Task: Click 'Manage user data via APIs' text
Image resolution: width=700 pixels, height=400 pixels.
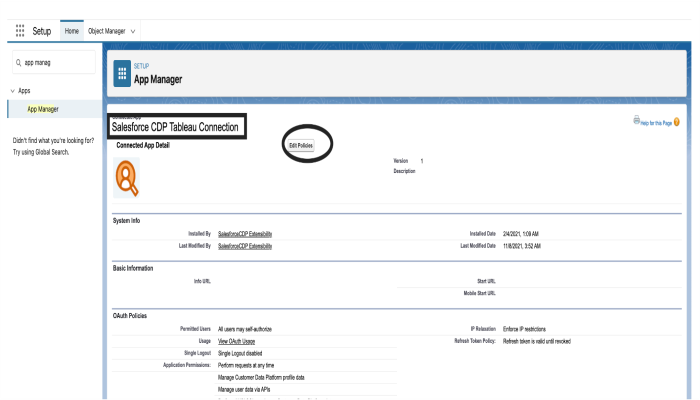Action: coord(244,389)
